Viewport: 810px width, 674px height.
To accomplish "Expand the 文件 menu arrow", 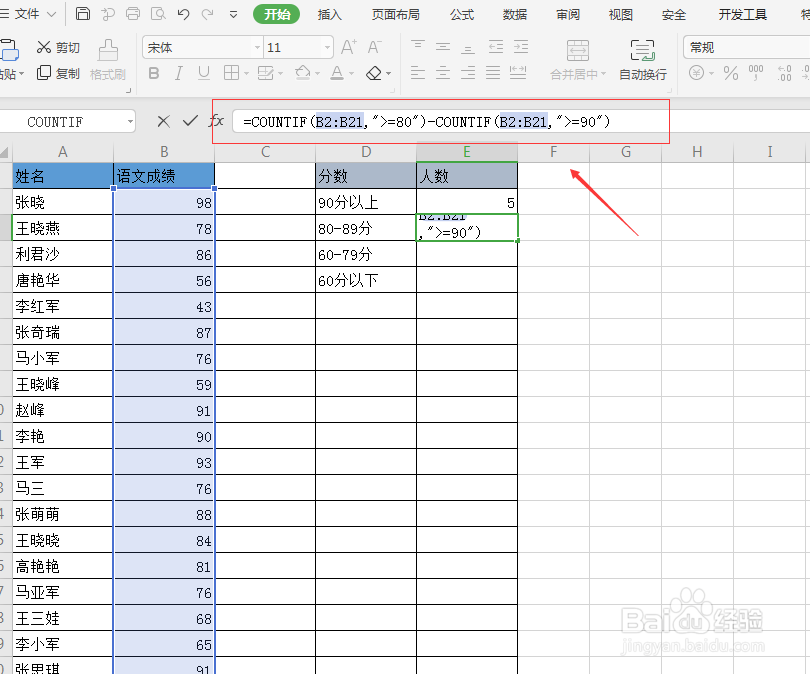I will coord(51,14).
